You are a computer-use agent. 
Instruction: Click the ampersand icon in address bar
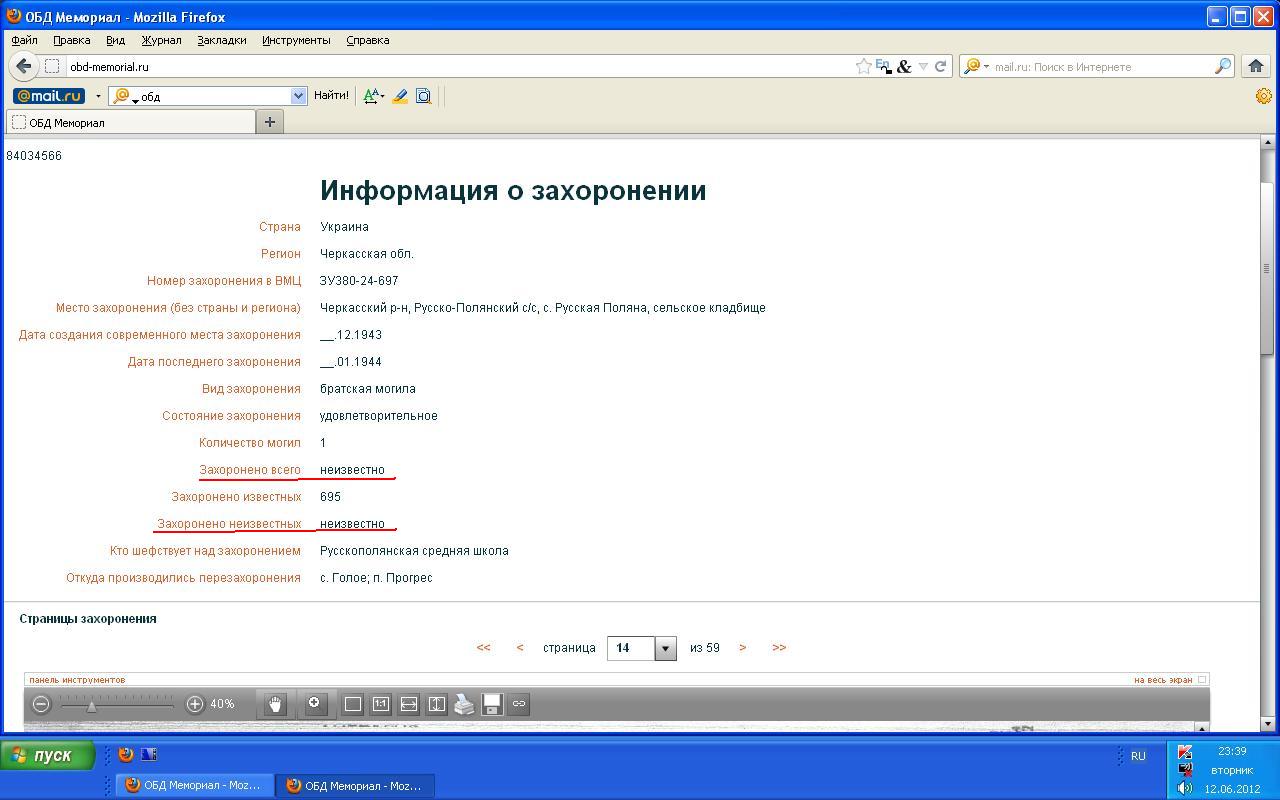904,66
